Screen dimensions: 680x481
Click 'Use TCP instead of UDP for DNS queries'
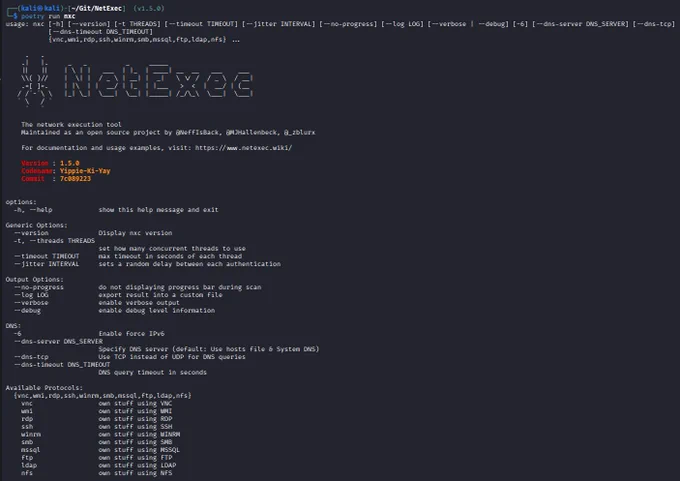pos(172,357)
